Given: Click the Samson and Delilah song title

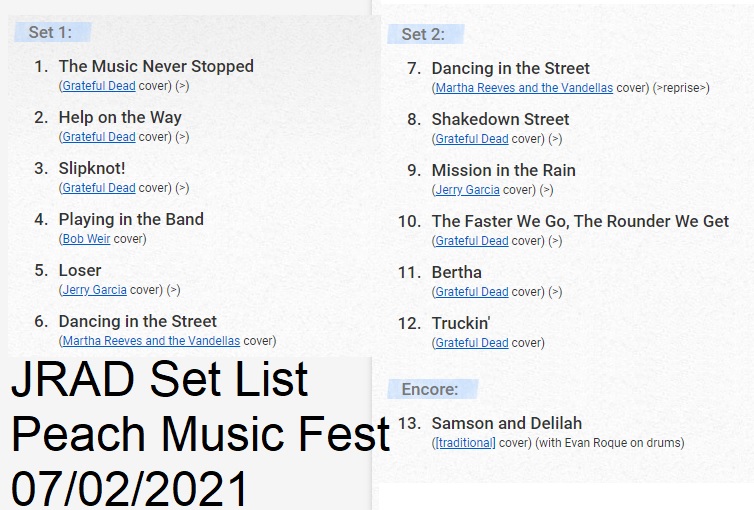Looking at the screenshot, I should [x=507, y=423].
